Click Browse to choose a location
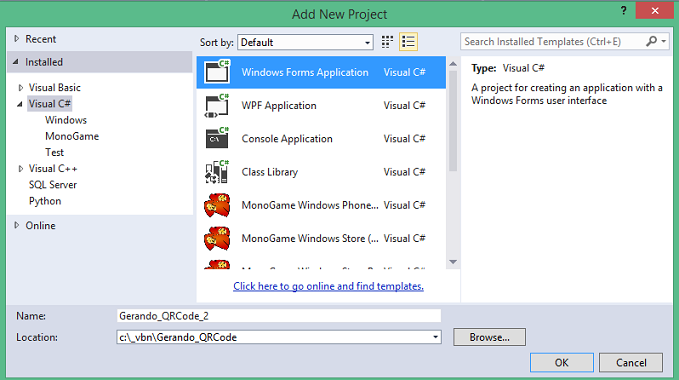Image resolution: width=679 pixels, height=380 pixels. [489, 337]
